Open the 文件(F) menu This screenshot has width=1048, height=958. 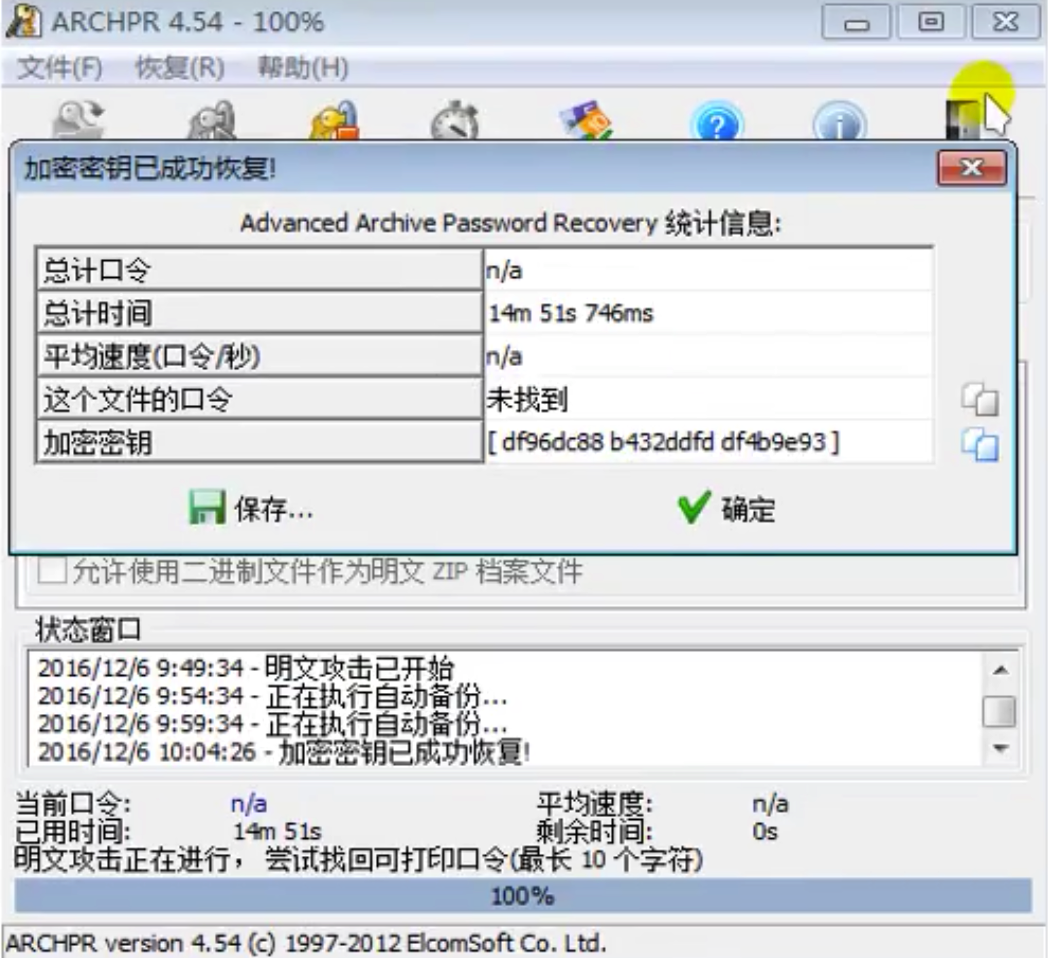point(59,68)
